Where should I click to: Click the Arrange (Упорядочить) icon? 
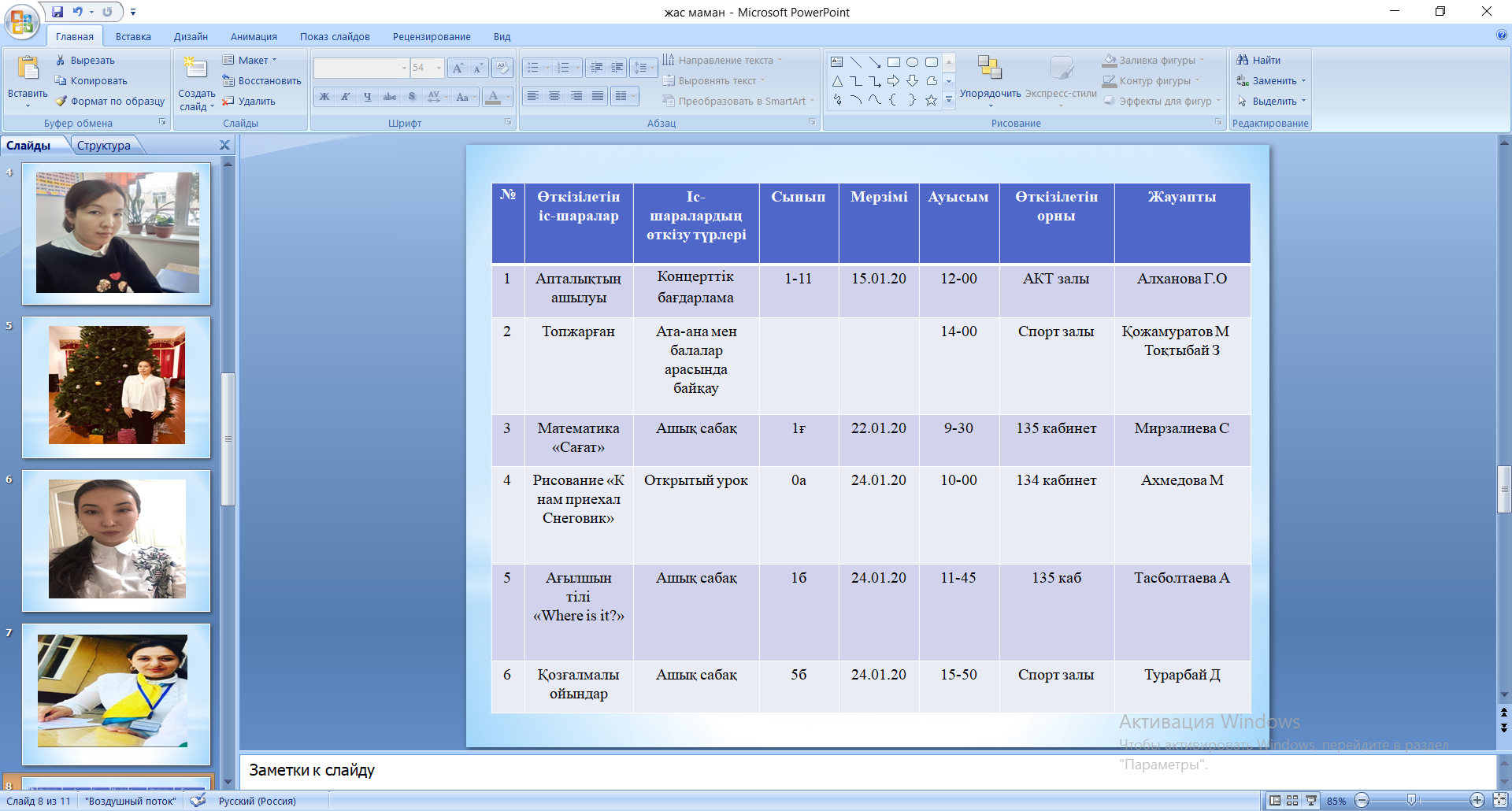pos(989,69)
